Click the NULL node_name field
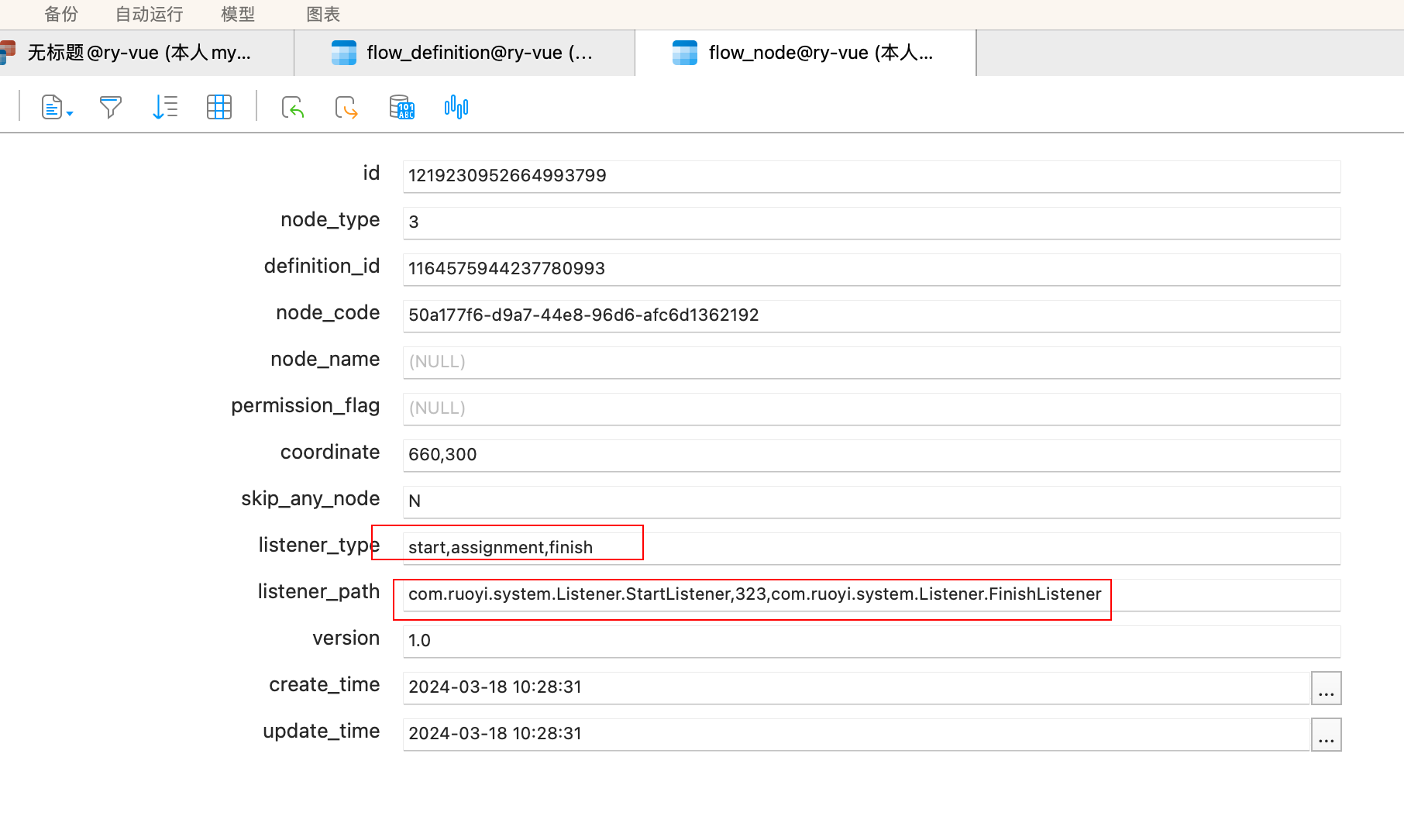Image resolution: width=1404 pixels, height=840 pixels. [x=872, y=362]
